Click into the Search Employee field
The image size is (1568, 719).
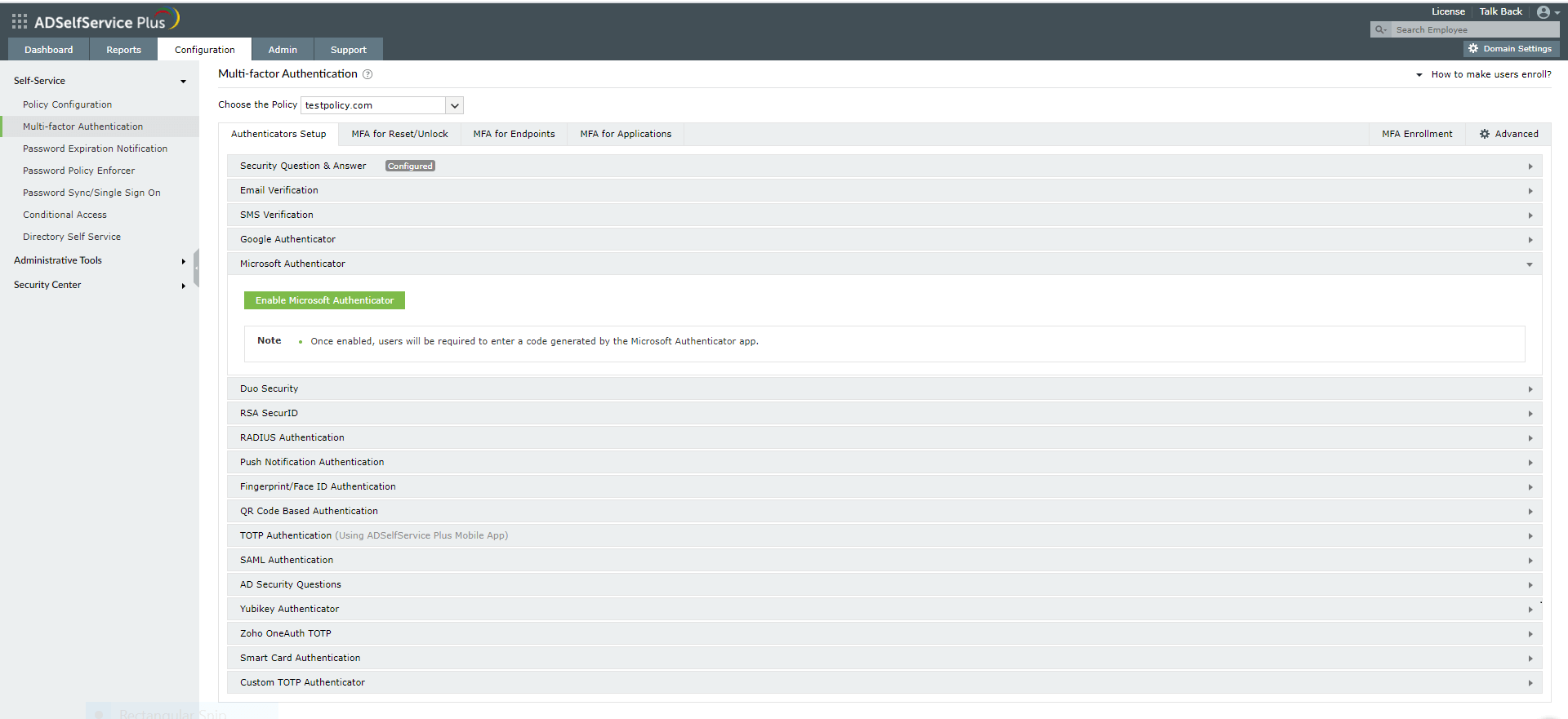(1474, 30)
